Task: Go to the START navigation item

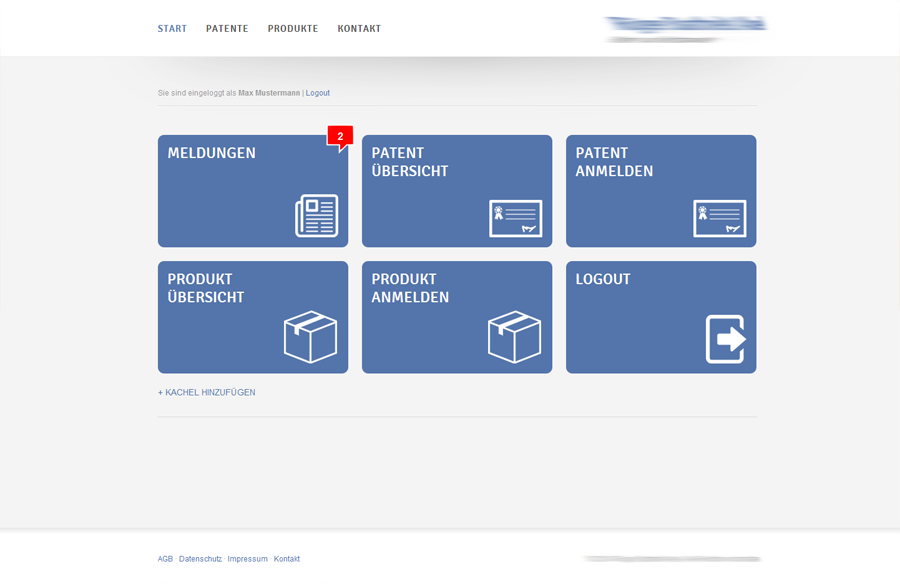Action: (x=172, y=29)
